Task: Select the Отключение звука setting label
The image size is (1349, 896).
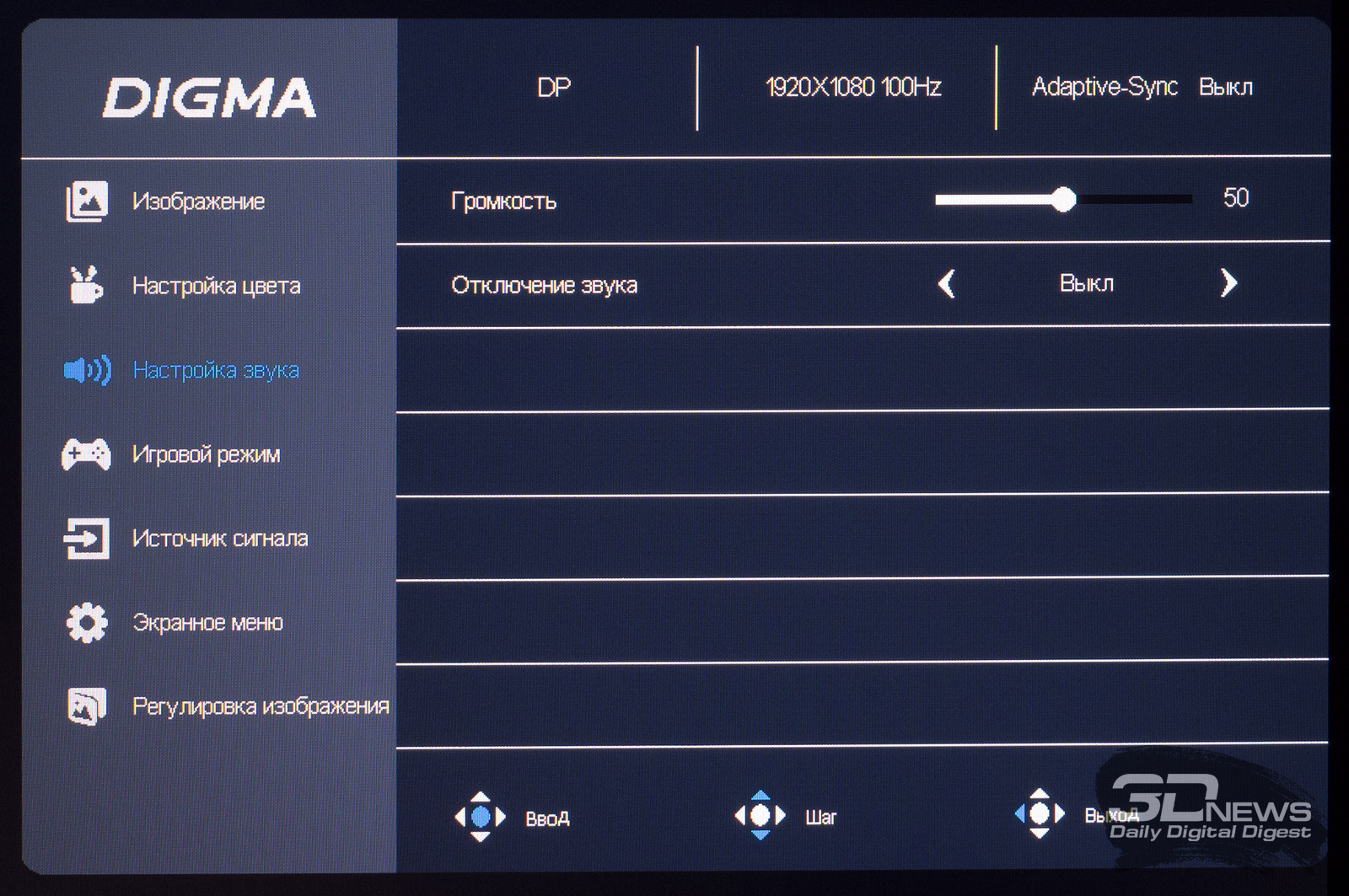Action: (x=544, y=285)
